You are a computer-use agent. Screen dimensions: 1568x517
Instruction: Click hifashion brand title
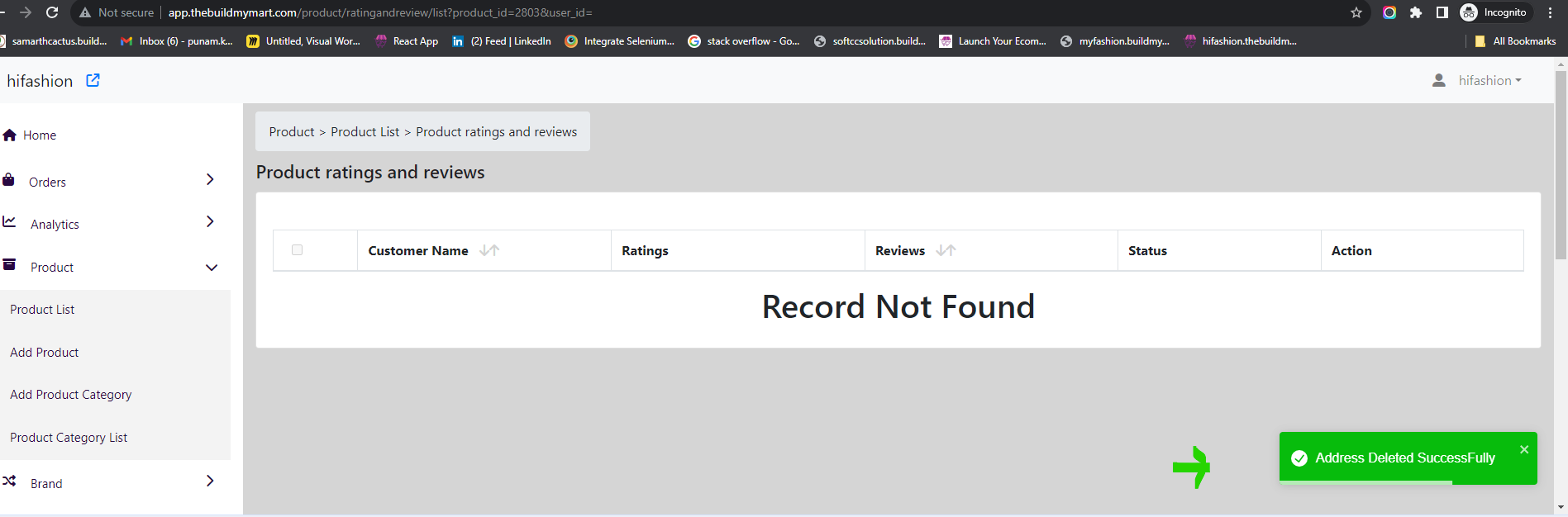pos(40,81)
